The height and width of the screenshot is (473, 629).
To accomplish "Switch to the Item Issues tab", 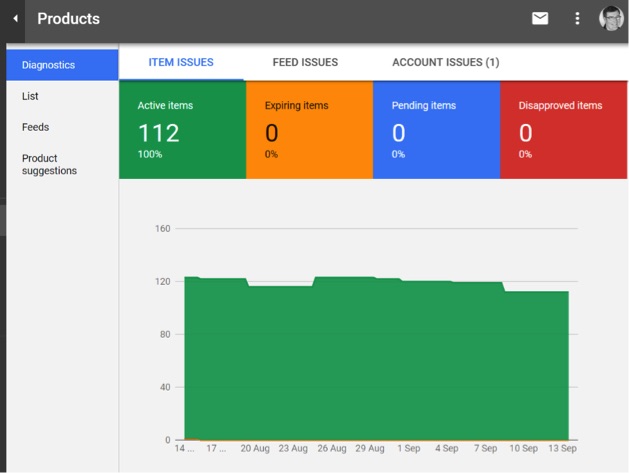I will click(x=181, y=62).
